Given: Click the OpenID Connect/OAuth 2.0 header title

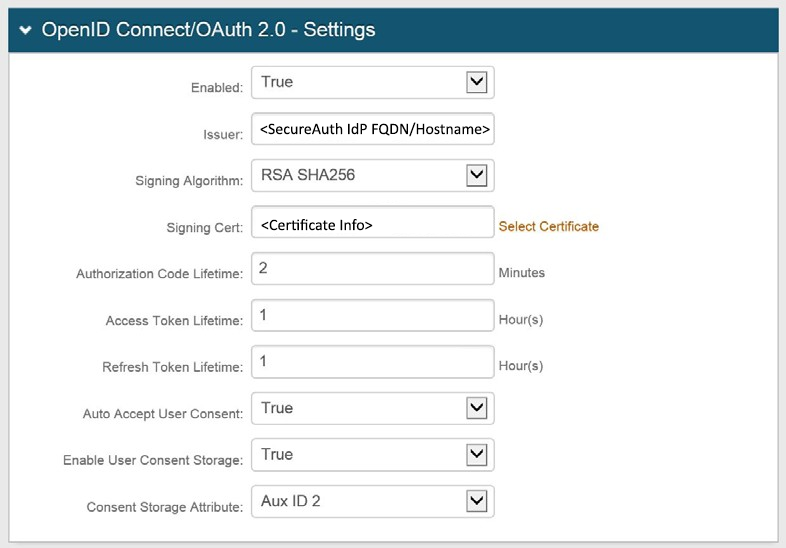Looking at the screenshot, I should [x=208, y=30].
